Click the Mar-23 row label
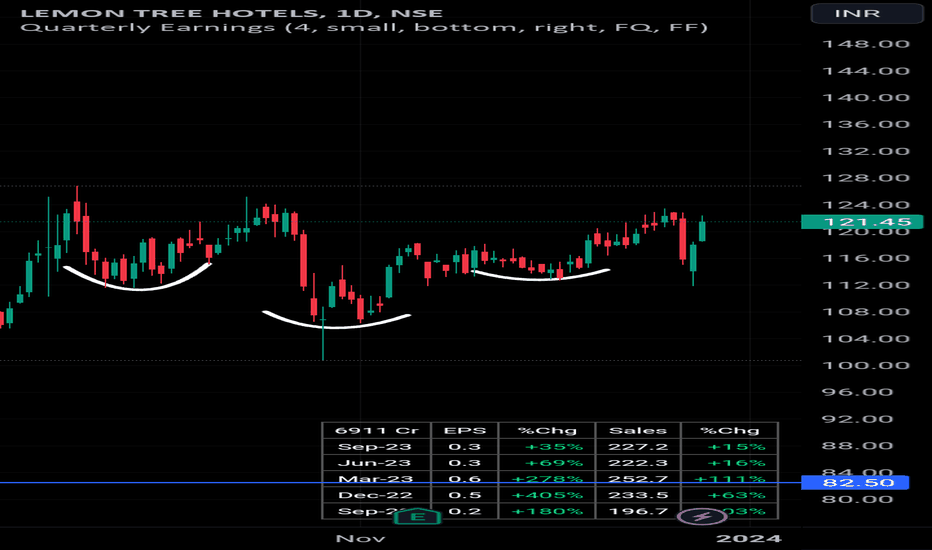 376,479
